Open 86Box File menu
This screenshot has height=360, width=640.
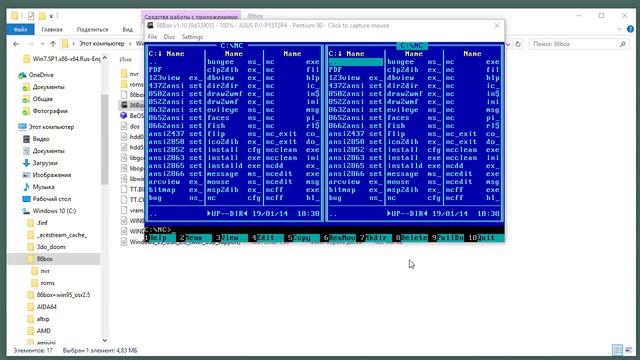tap(152, 37)
